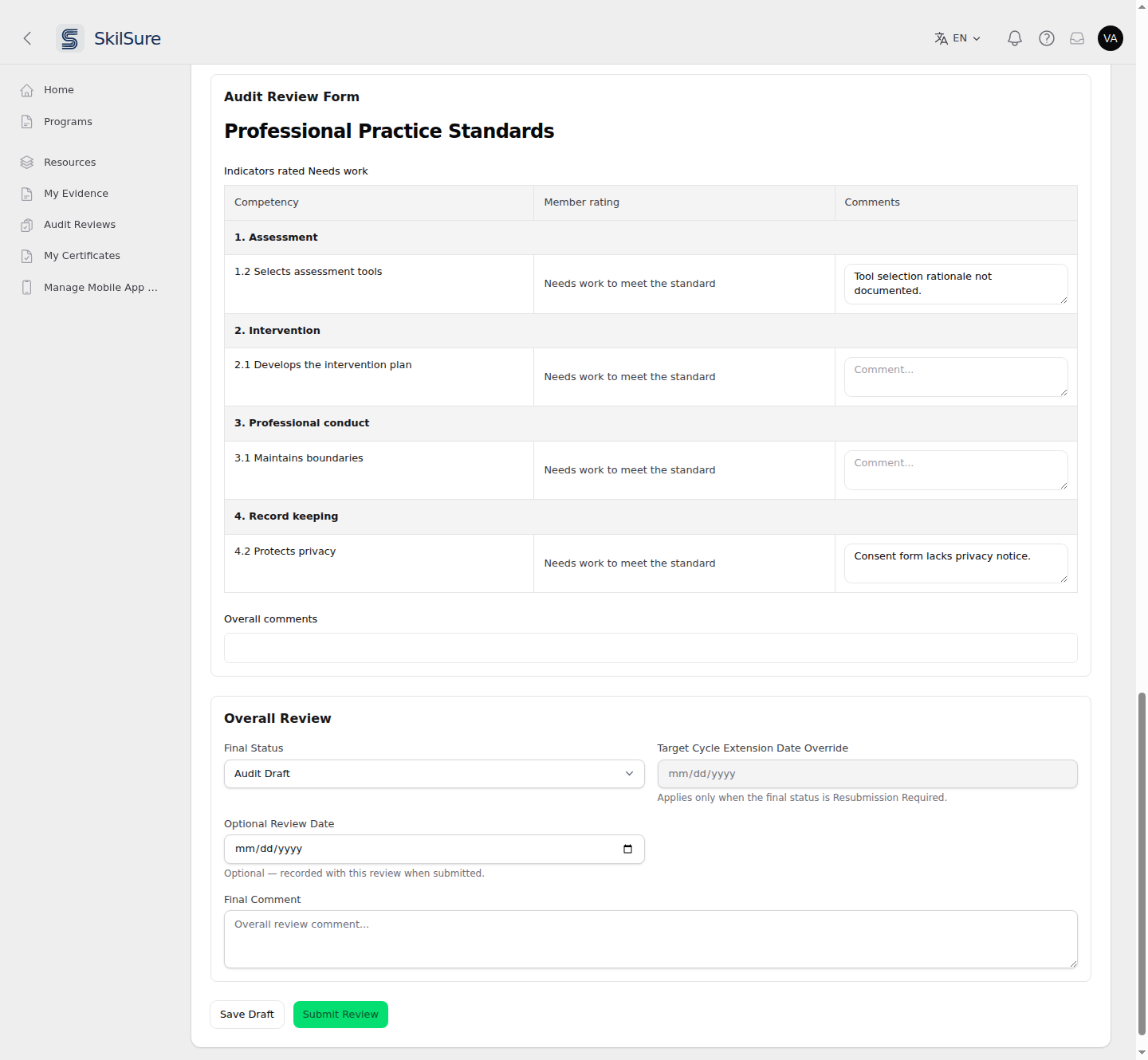1148x1060 pixels.
Task: Open the VA user avatar menu
Action: click(1111, 38)
